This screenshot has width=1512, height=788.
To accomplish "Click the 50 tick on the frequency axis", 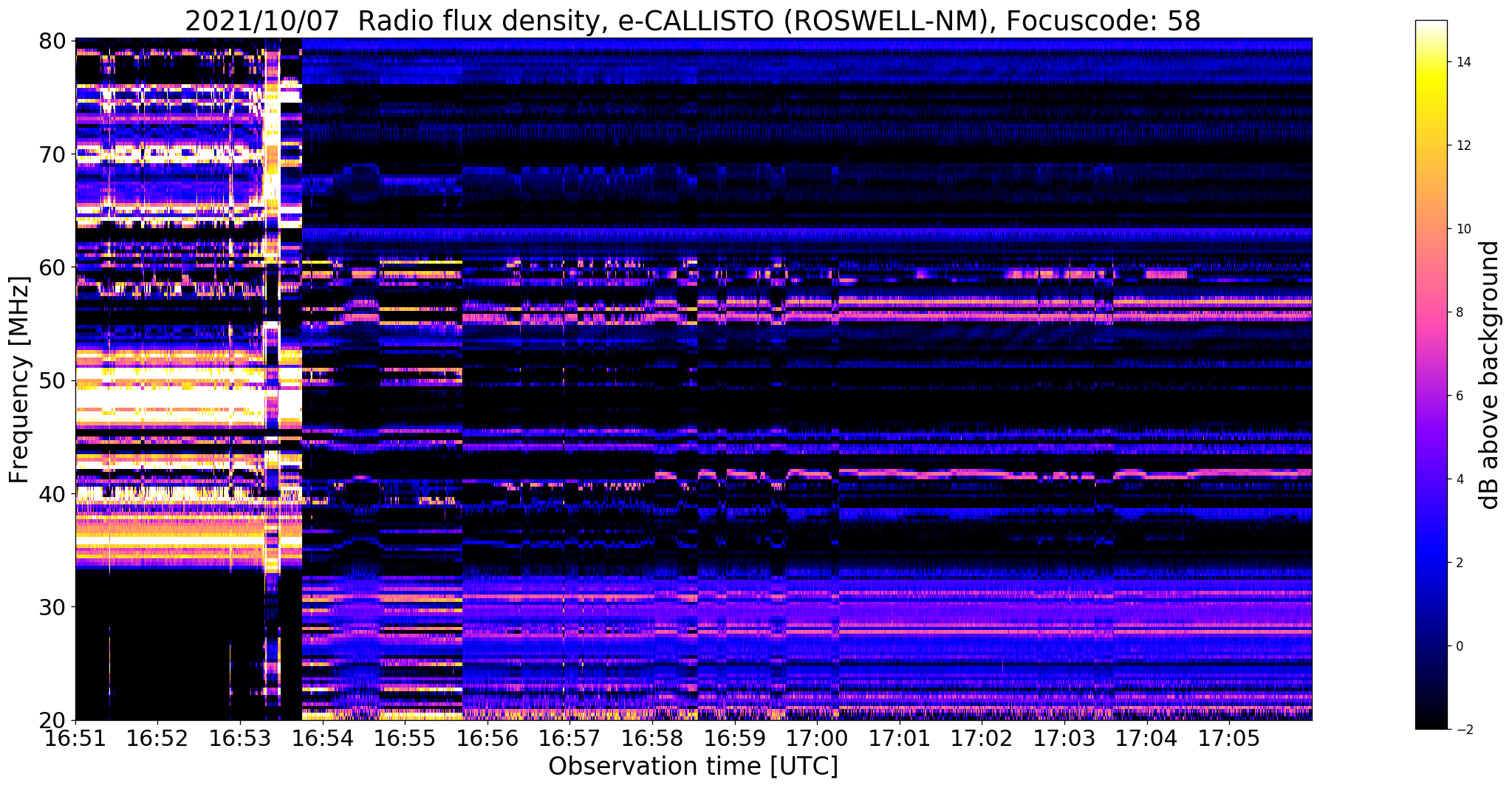I will tap(51, 380).
